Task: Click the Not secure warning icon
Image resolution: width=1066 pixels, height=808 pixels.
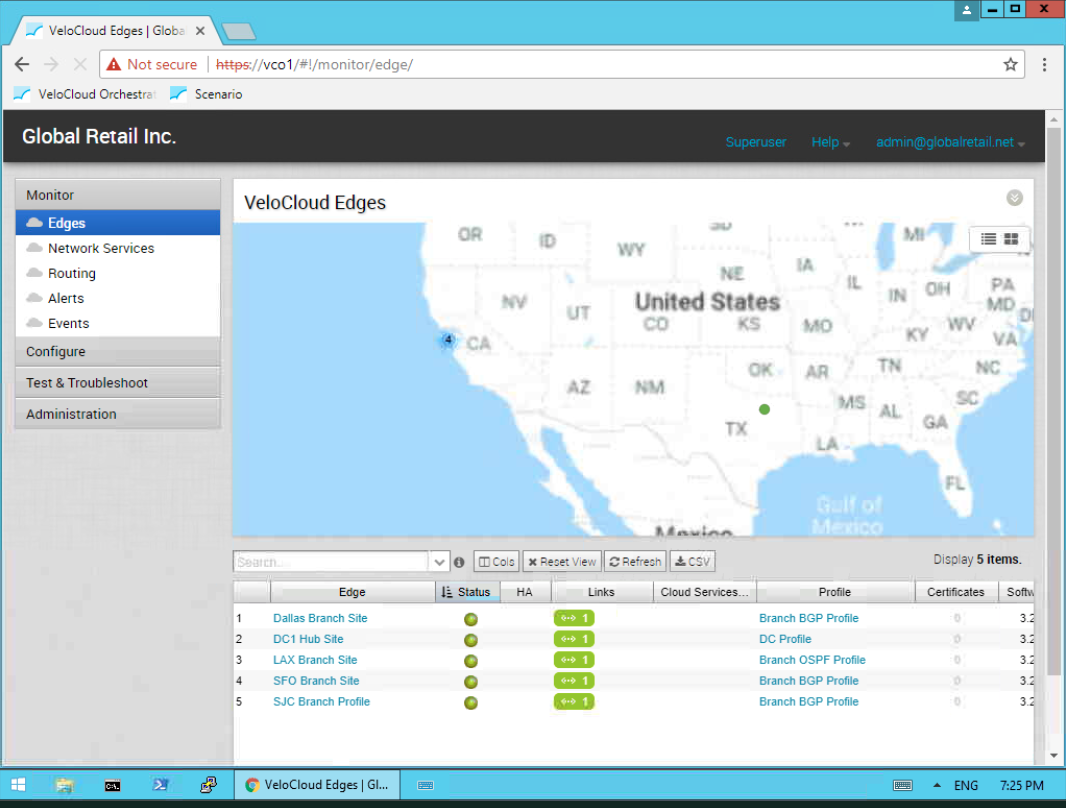Action: [x=114, y=65]
